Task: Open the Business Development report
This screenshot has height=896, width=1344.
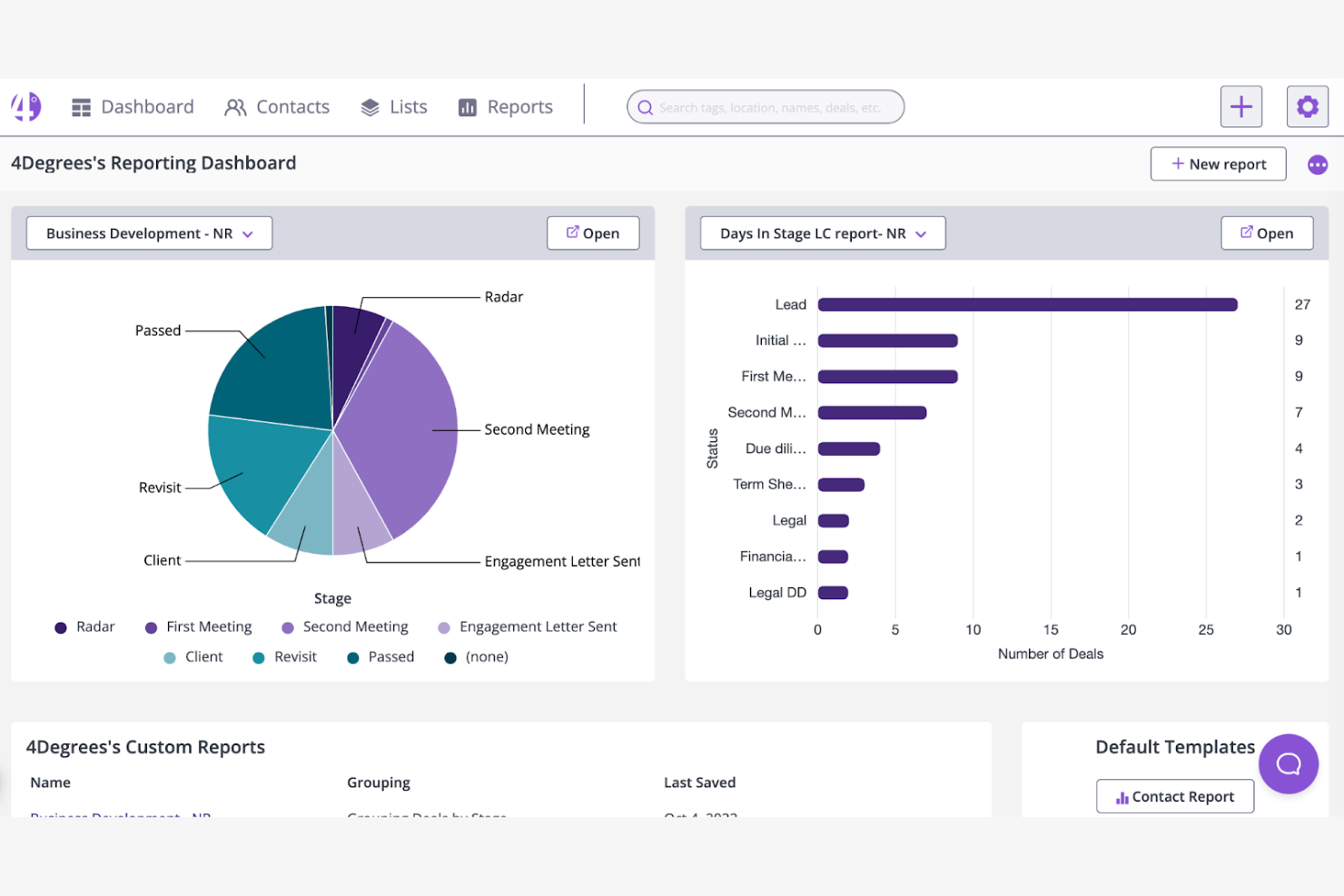Action: coord(592,232)
